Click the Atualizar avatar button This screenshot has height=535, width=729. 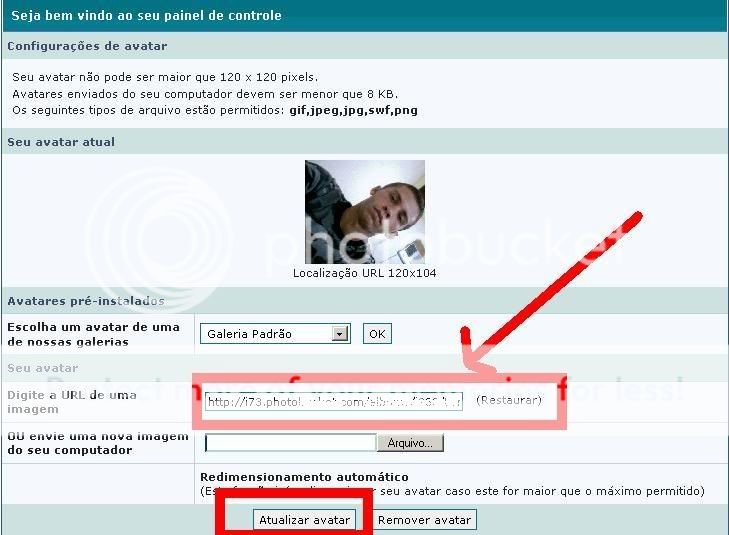pyautogui.click(x=304, y=520)
